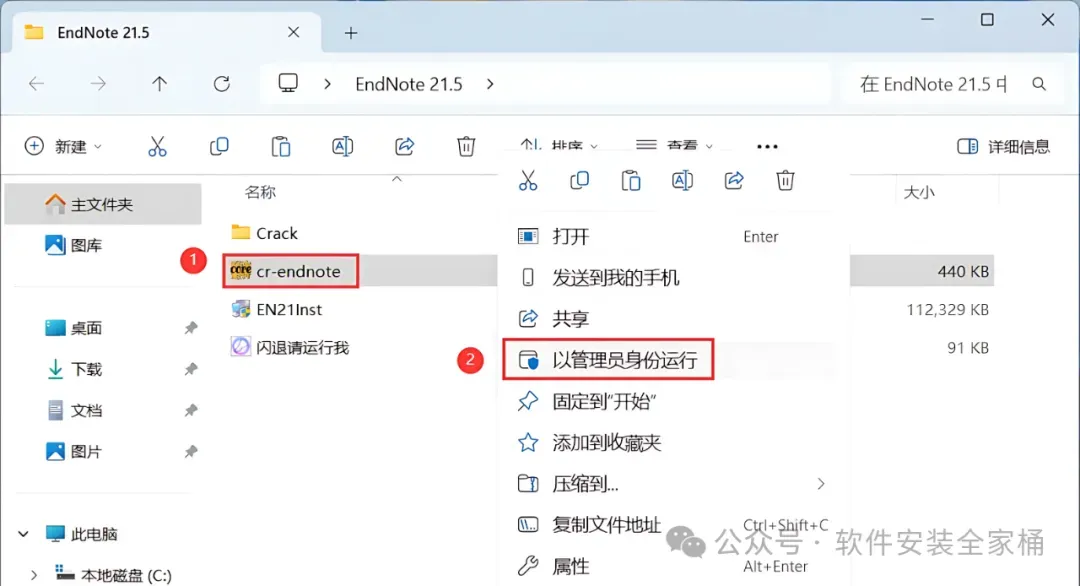Click the Delete trash icon in toolbar
This screenshot has width=1080, height=586.
click(466, 146)
